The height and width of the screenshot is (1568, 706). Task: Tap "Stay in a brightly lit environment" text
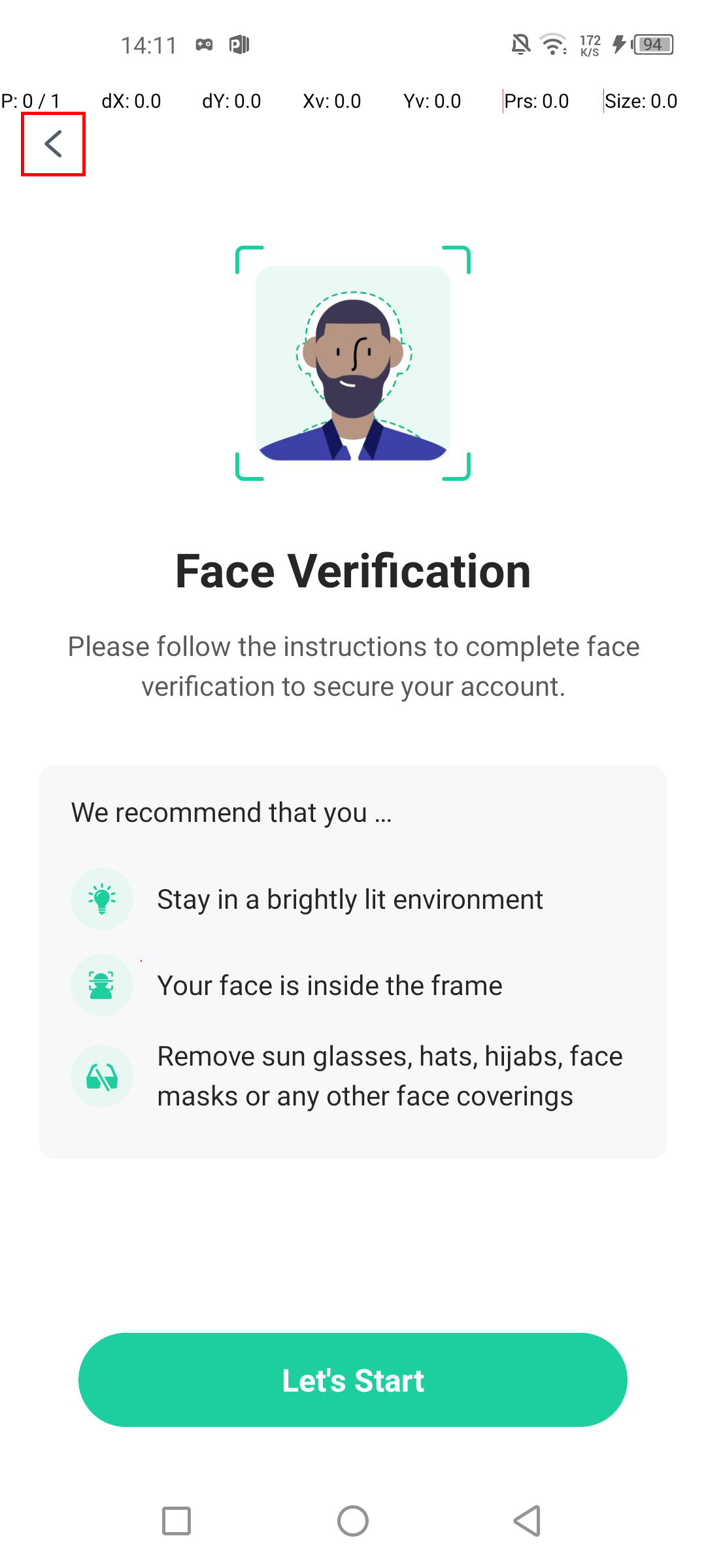[x=350, y=900]
